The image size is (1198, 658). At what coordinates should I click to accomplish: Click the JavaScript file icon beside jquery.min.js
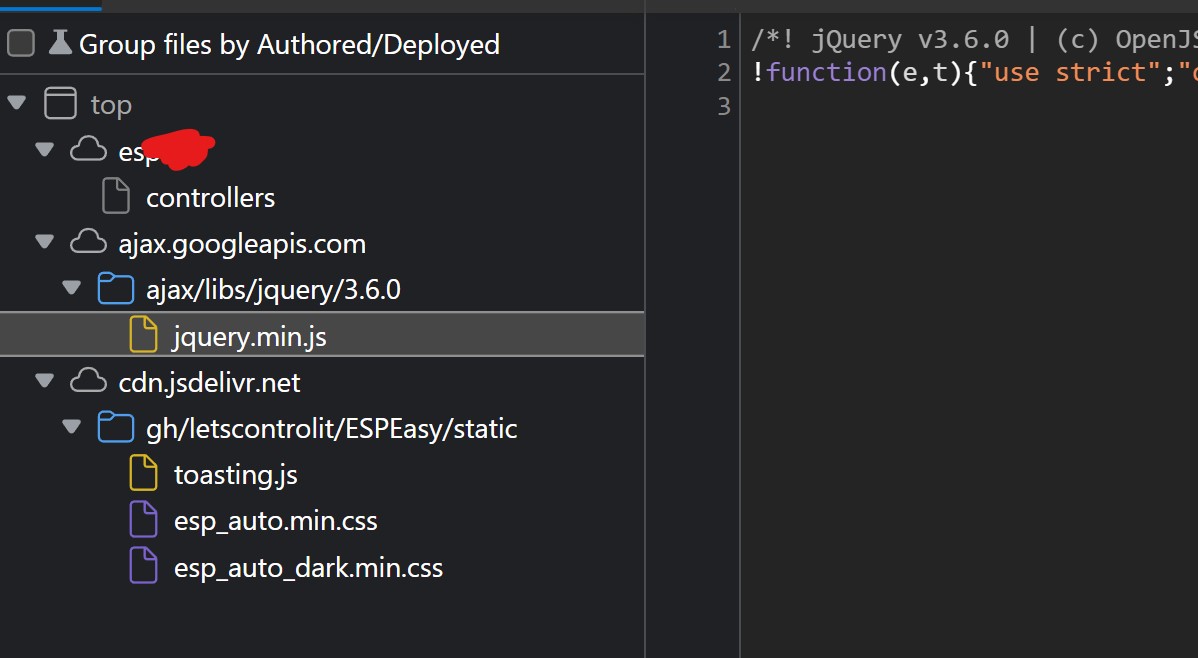(143, 333)
